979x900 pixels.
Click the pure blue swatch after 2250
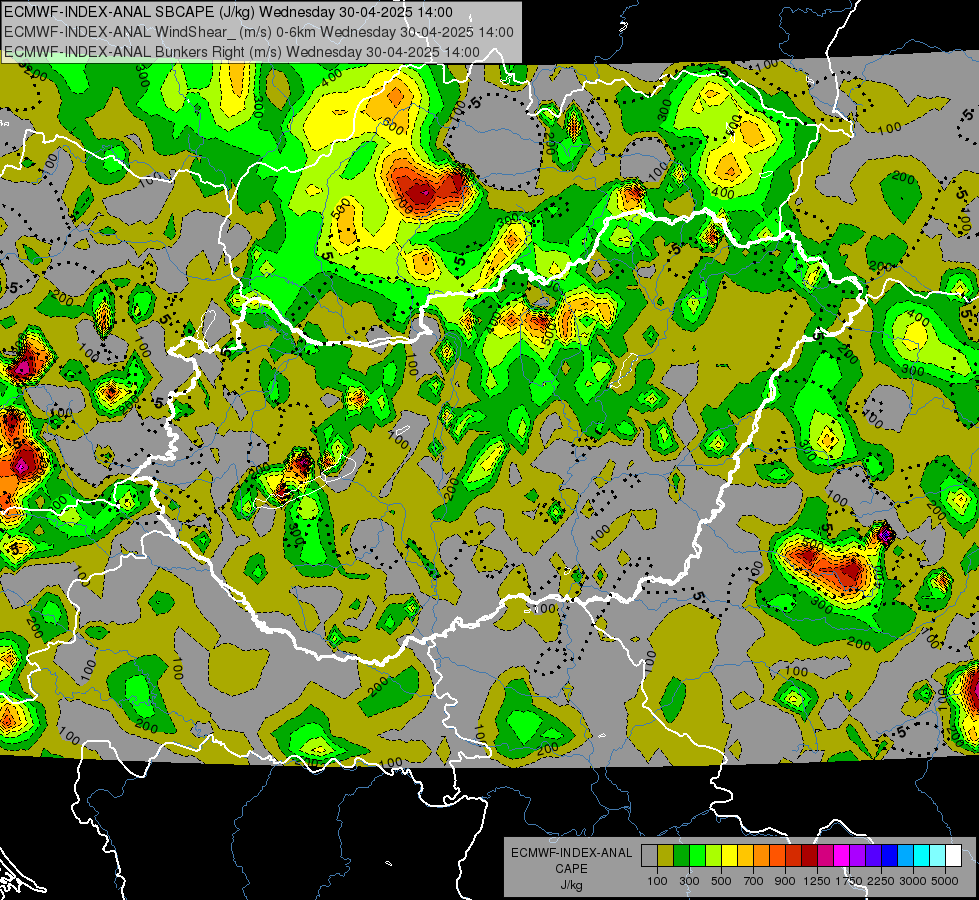tap(890, 855)
